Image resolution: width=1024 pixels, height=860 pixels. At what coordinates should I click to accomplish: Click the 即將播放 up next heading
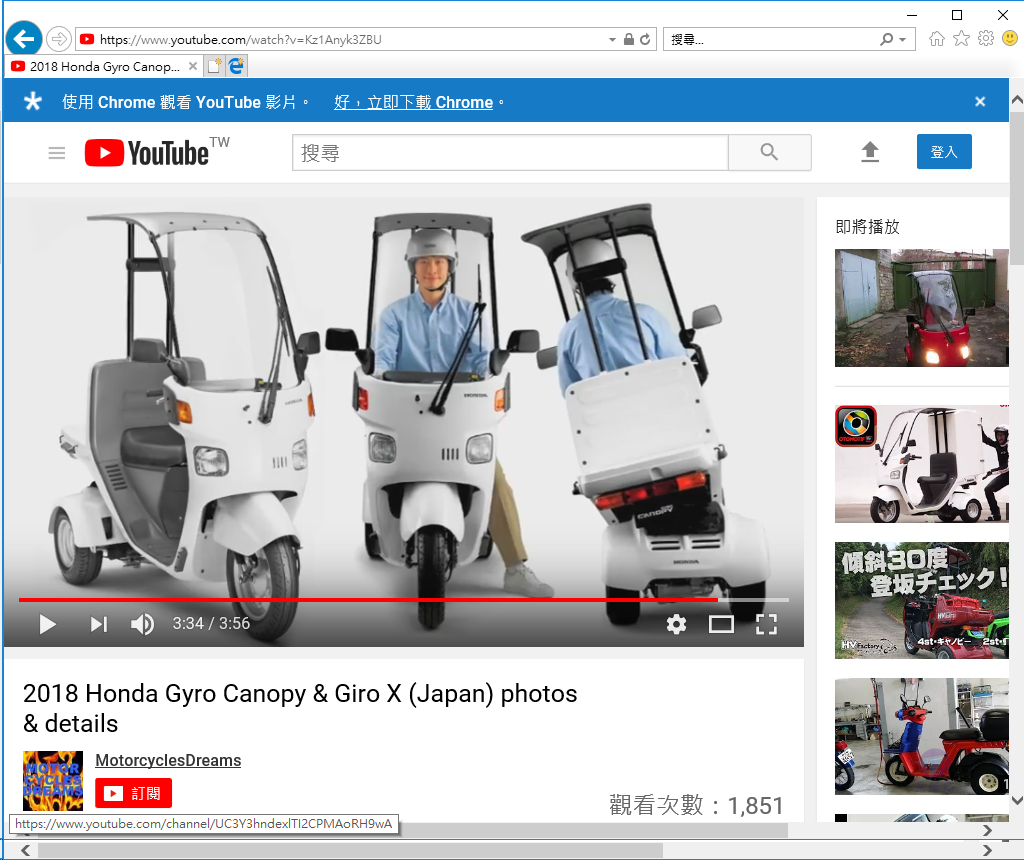(867, 227)
